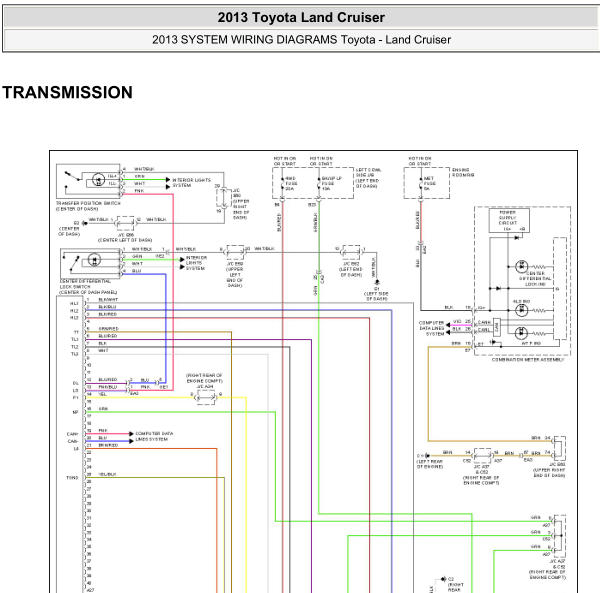
Task: Select the "RIGHT REAR OF ENGINE COMPT J/C A34" label
Action: click(204, 381)
